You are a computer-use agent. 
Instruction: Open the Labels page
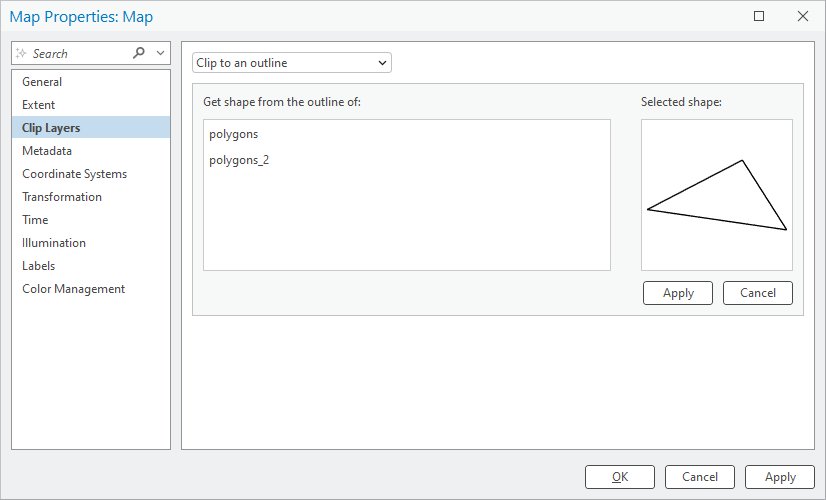39,266
